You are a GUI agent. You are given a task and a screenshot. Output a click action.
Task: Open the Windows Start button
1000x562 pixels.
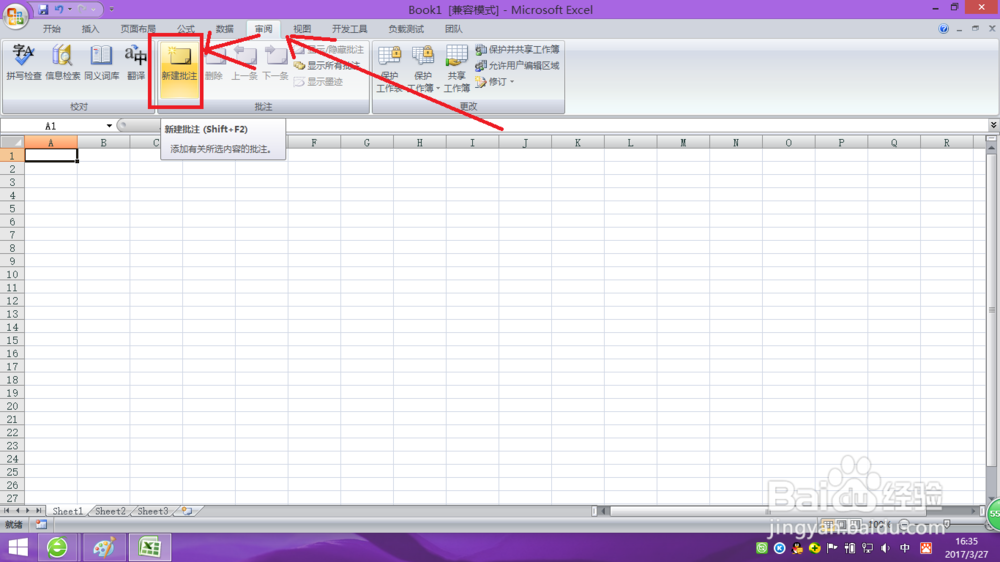[x=18, y=547]
